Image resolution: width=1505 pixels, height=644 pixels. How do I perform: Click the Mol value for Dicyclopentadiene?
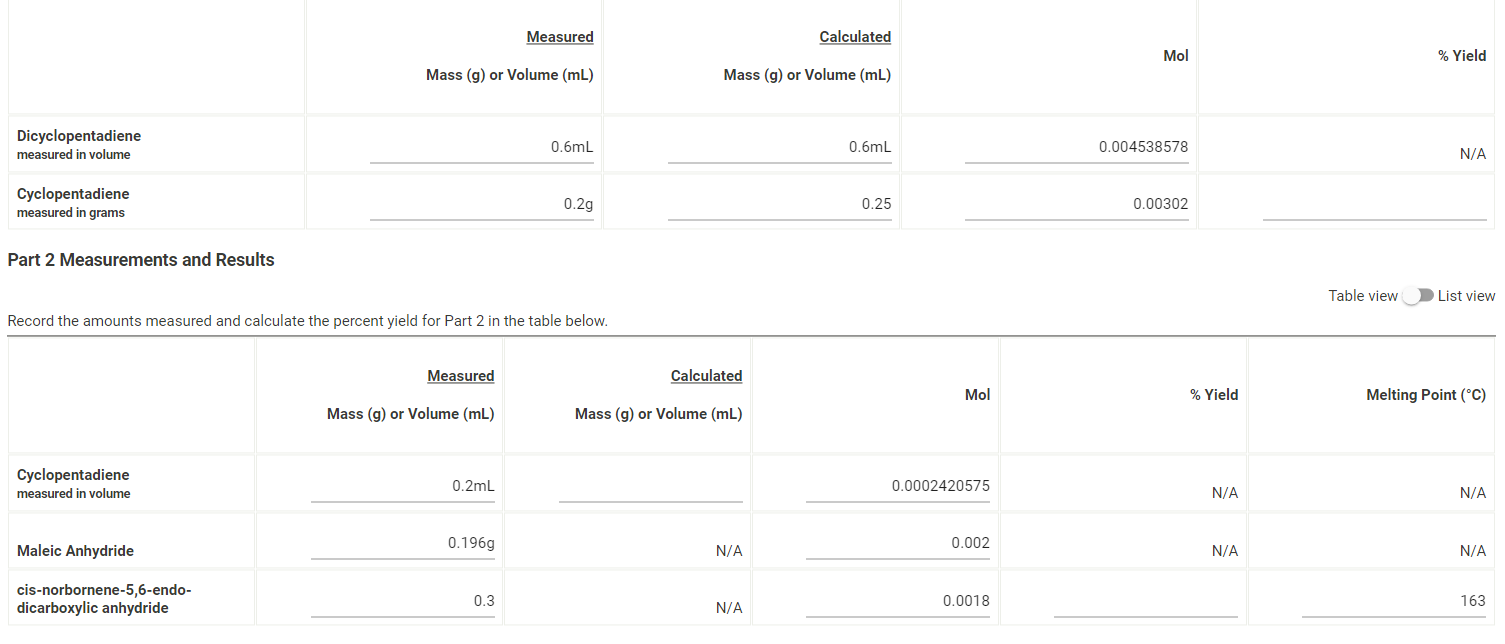point(1075,146)
